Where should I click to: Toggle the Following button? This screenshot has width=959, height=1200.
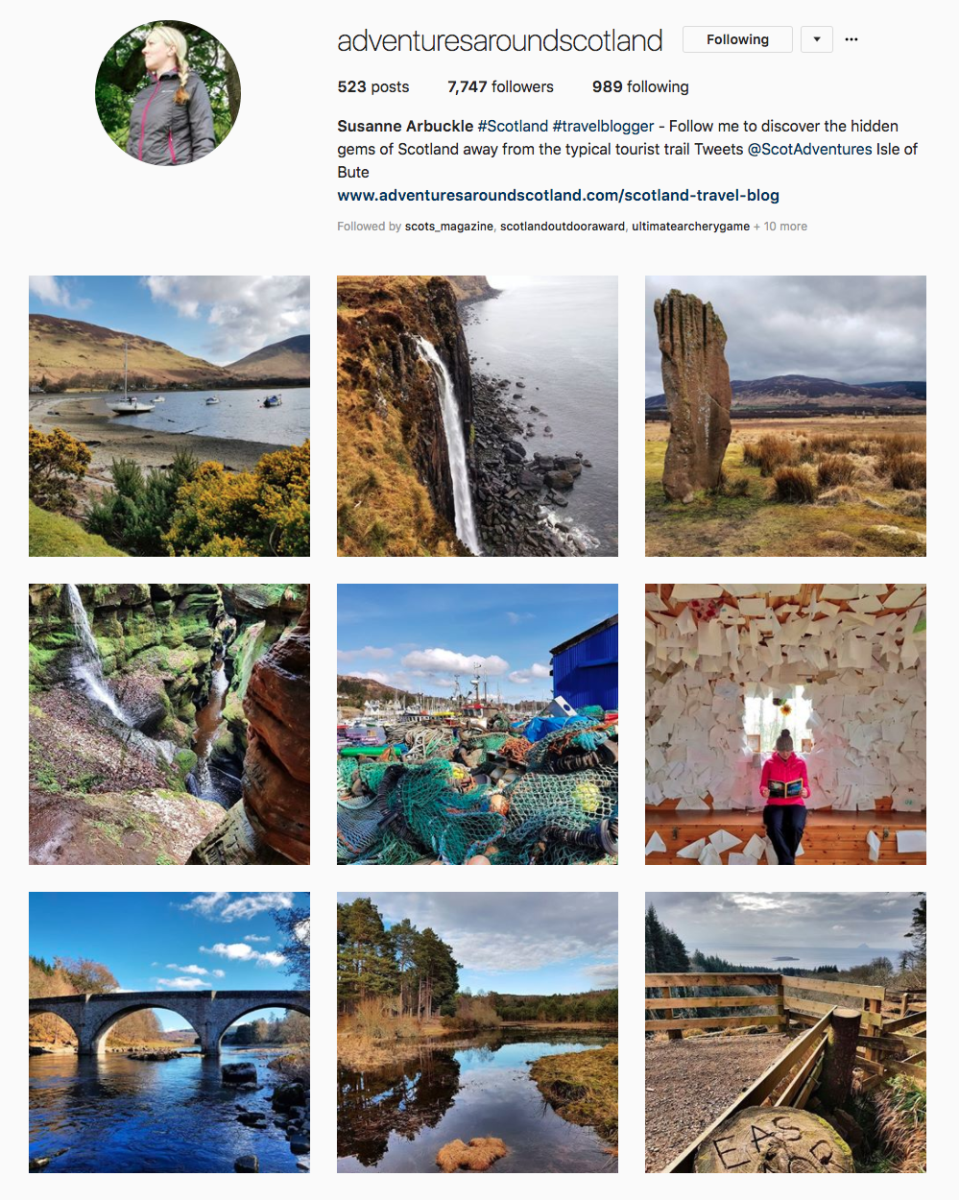point(737,40)
